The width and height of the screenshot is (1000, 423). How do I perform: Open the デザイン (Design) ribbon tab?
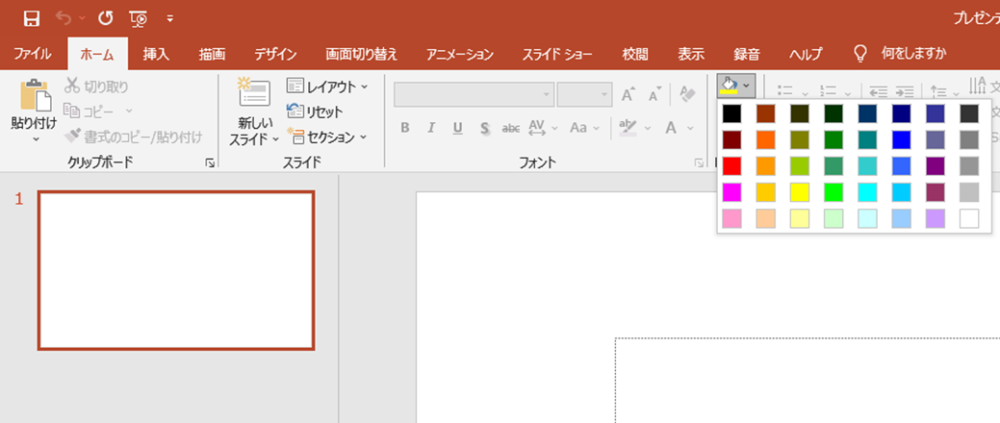tap(275, 54)
